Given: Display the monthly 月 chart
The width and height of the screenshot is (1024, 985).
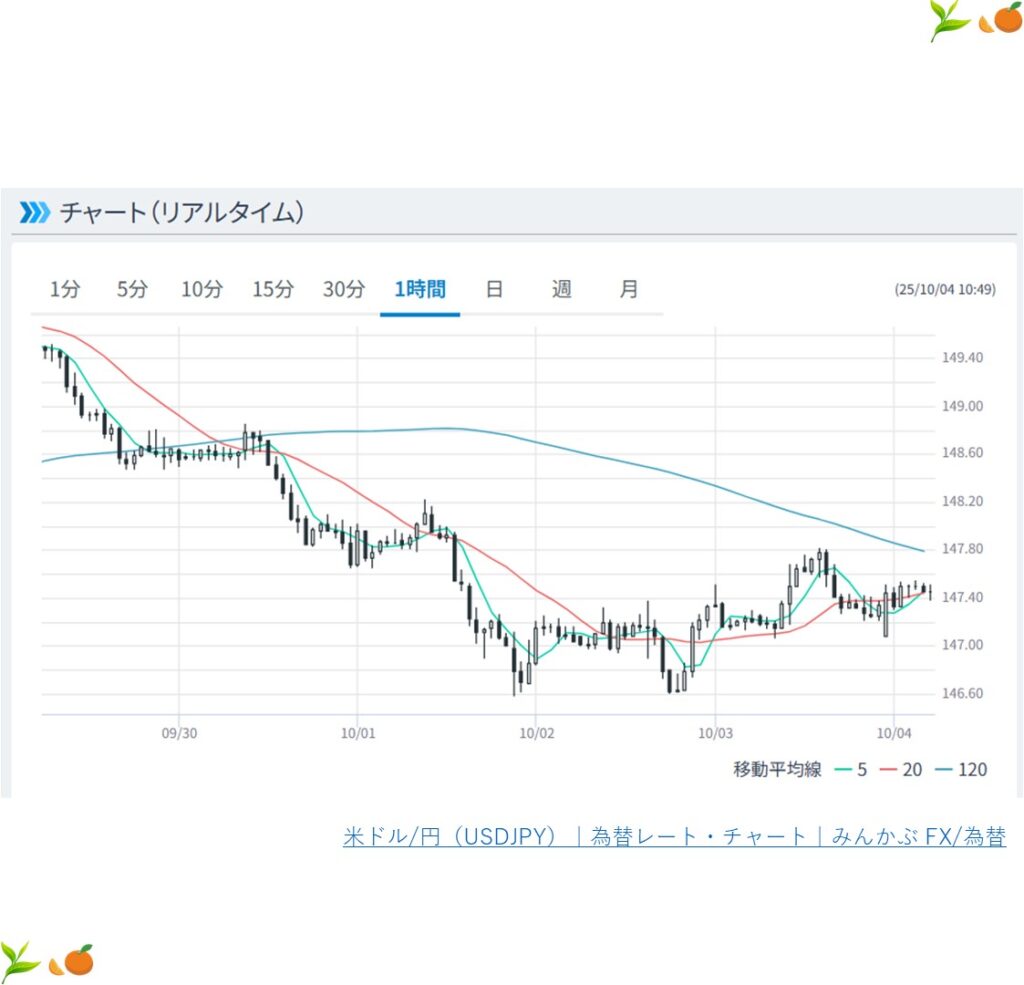Looking at the screenshot, I should [628, 290].
